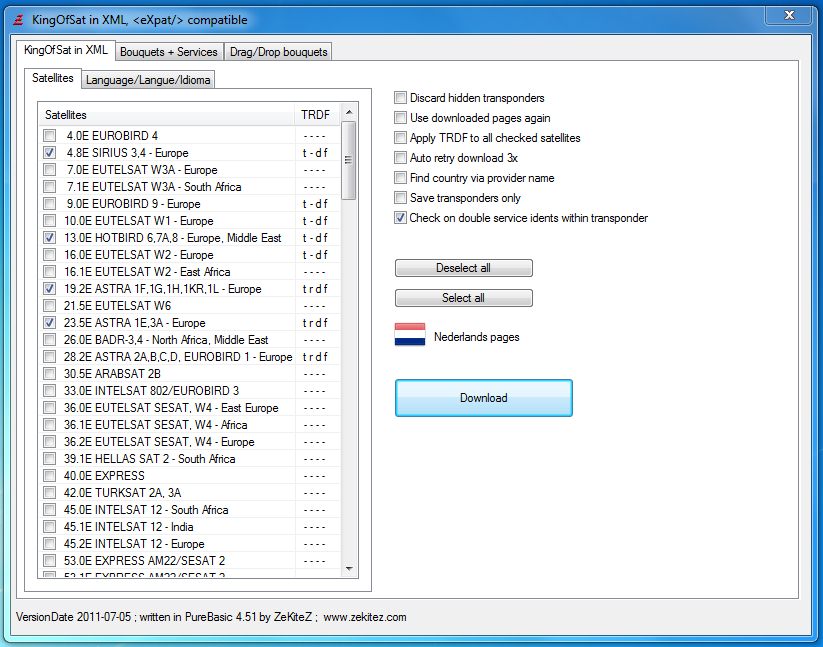
Task: Enable Apply TRDF to all checked satellites
Action: point(400,137)
